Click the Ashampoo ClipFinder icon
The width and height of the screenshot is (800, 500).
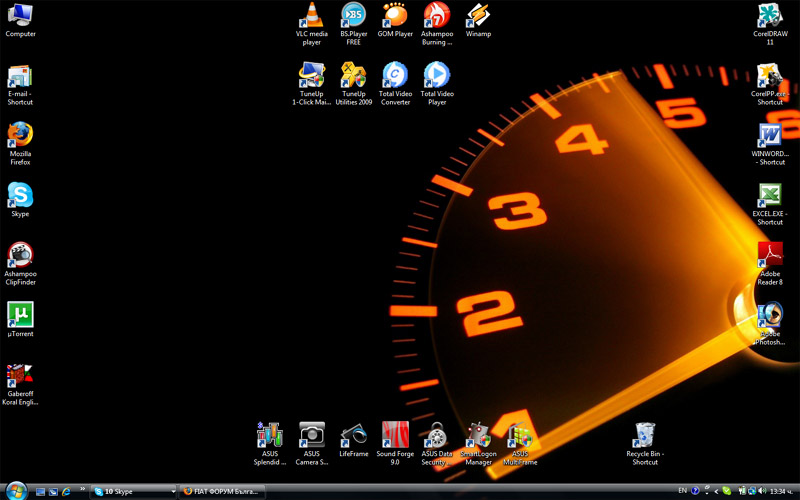pyautogui.click(x=20, y=255)
